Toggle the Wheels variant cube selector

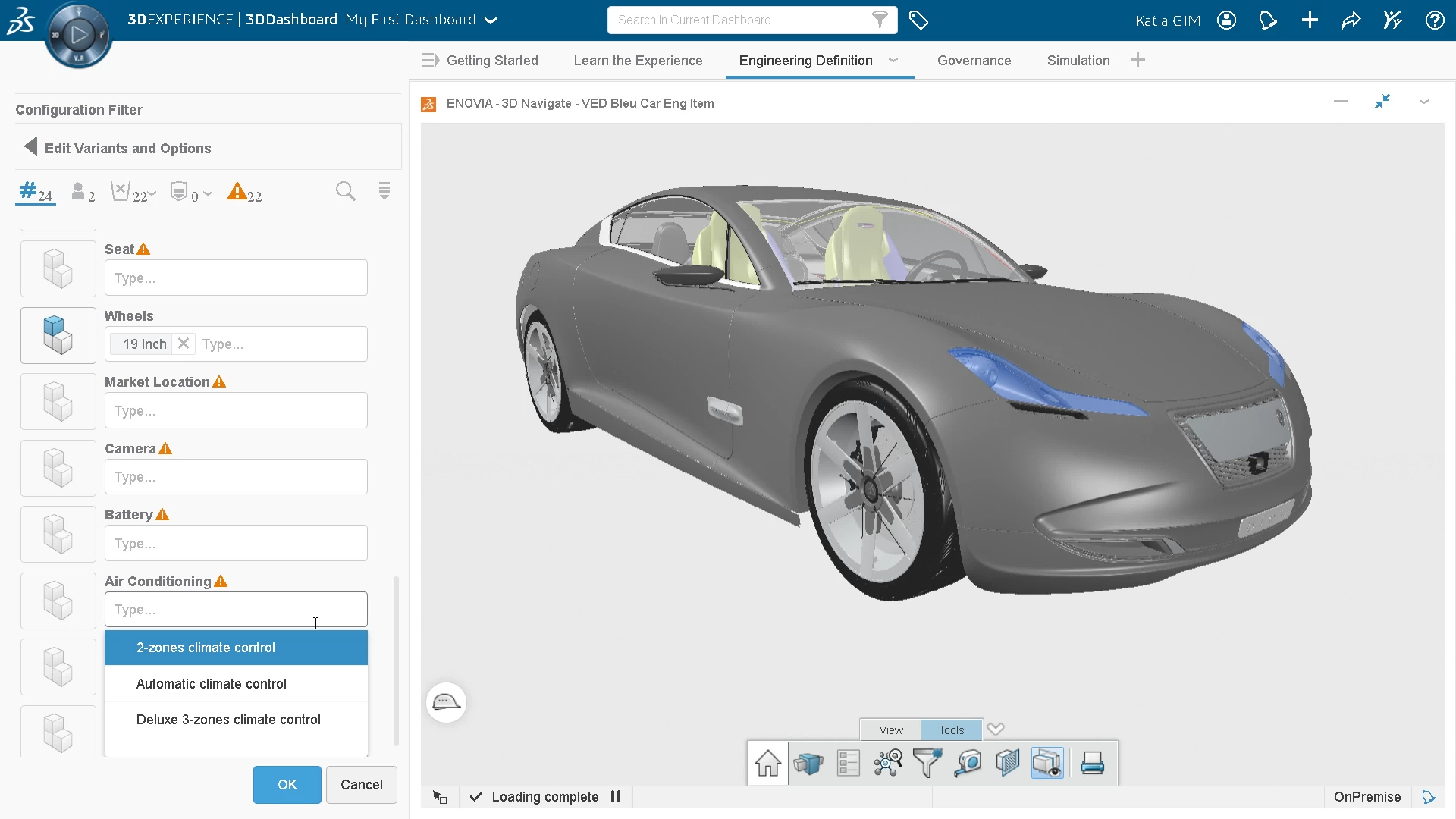(x=58, y=335)
